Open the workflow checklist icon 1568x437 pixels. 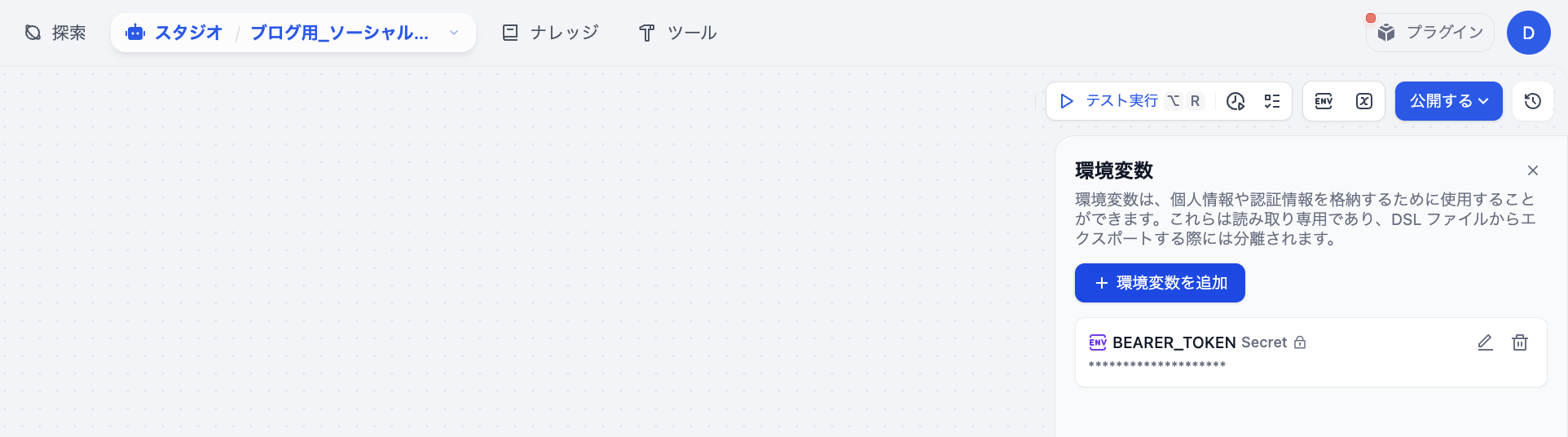tap(1272, 101)
